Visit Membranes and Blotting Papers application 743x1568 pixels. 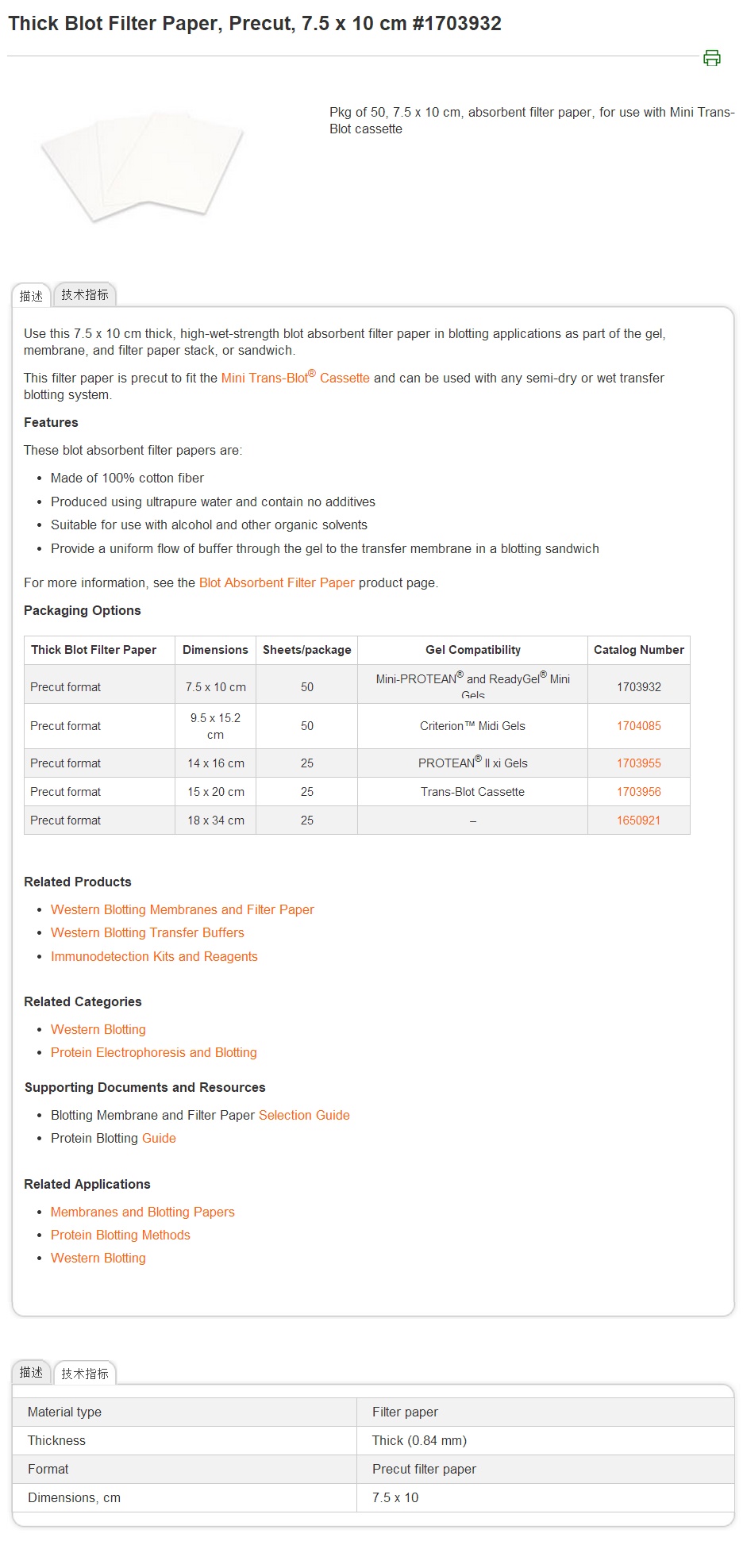coord(142,1212)
